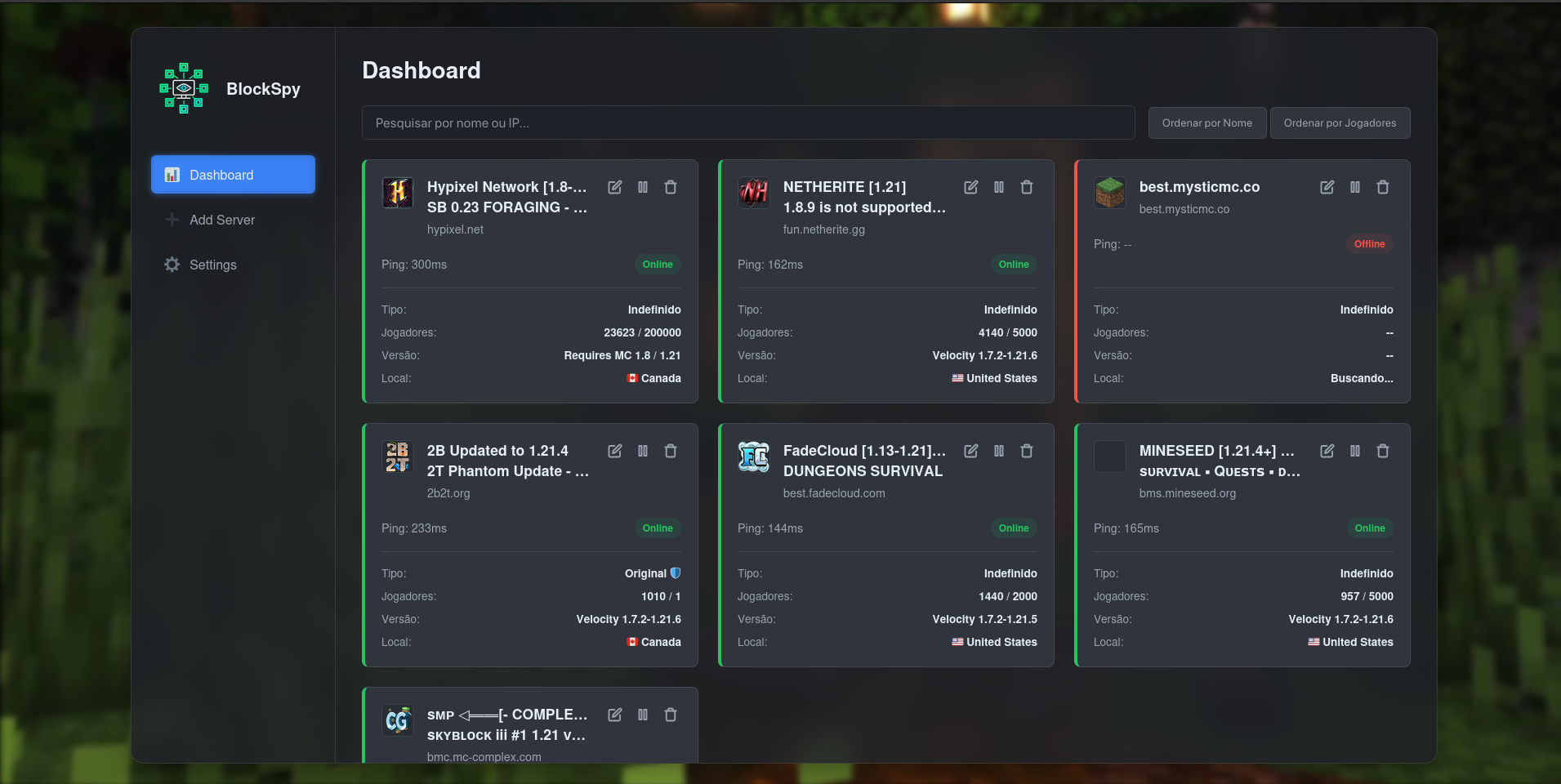1561x784 pixels.
Task: Pause monitoring for best.mysticmc.co
Action: tap(1355, 187)
